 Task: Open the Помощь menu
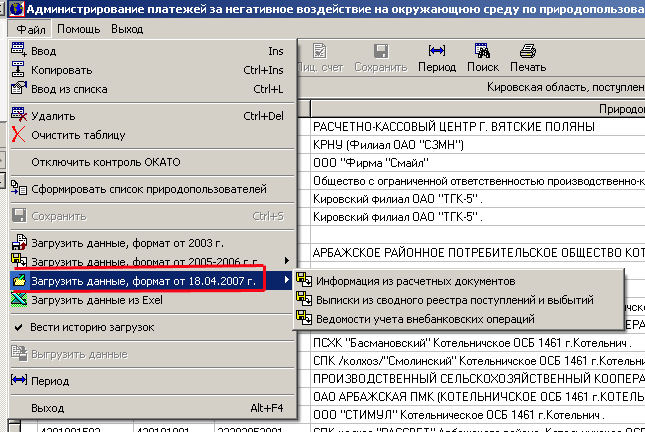(x=78, y=29)
